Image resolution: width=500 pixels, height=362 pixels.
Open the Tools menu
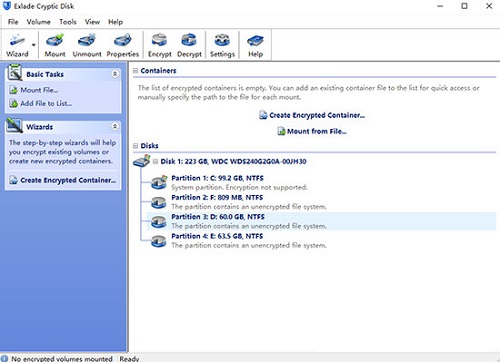pyautogui.click(x=68, y=22)
